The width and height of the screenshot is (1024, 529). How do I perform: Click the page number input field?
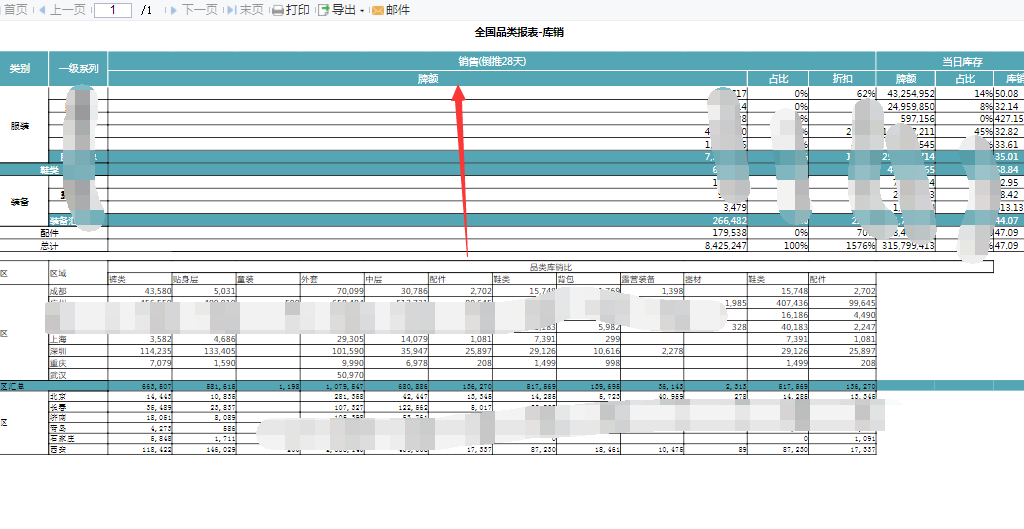(112, 10)
